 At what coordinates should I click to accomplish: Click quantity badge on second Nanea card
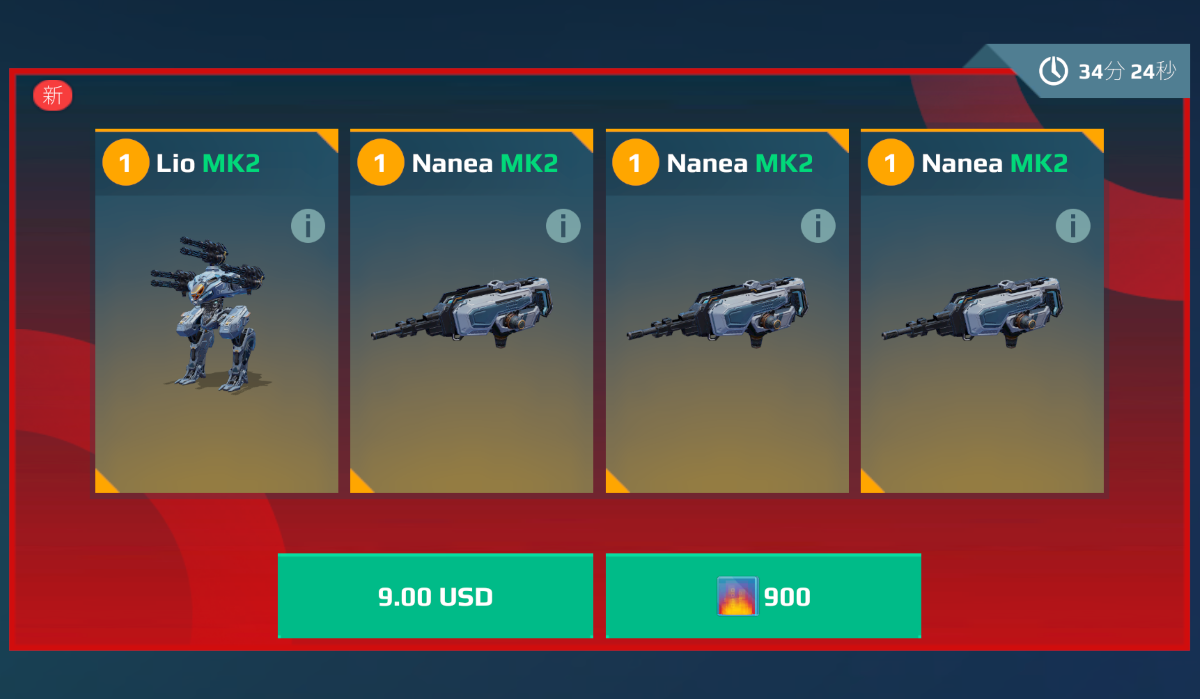pyautogui.click(x=635, y=162)
